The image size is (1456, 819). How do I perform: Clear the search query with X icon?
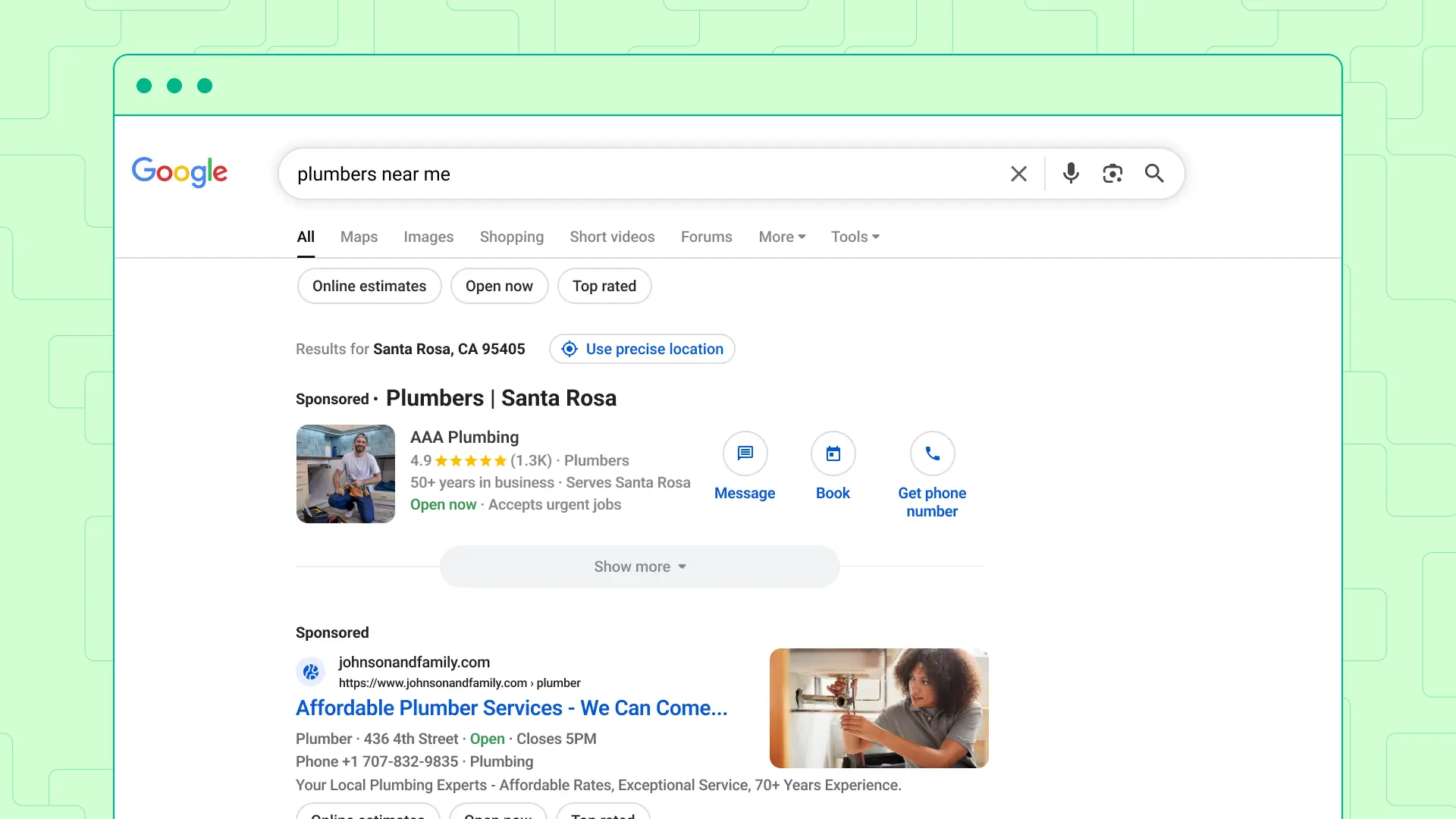[1018, 174]
